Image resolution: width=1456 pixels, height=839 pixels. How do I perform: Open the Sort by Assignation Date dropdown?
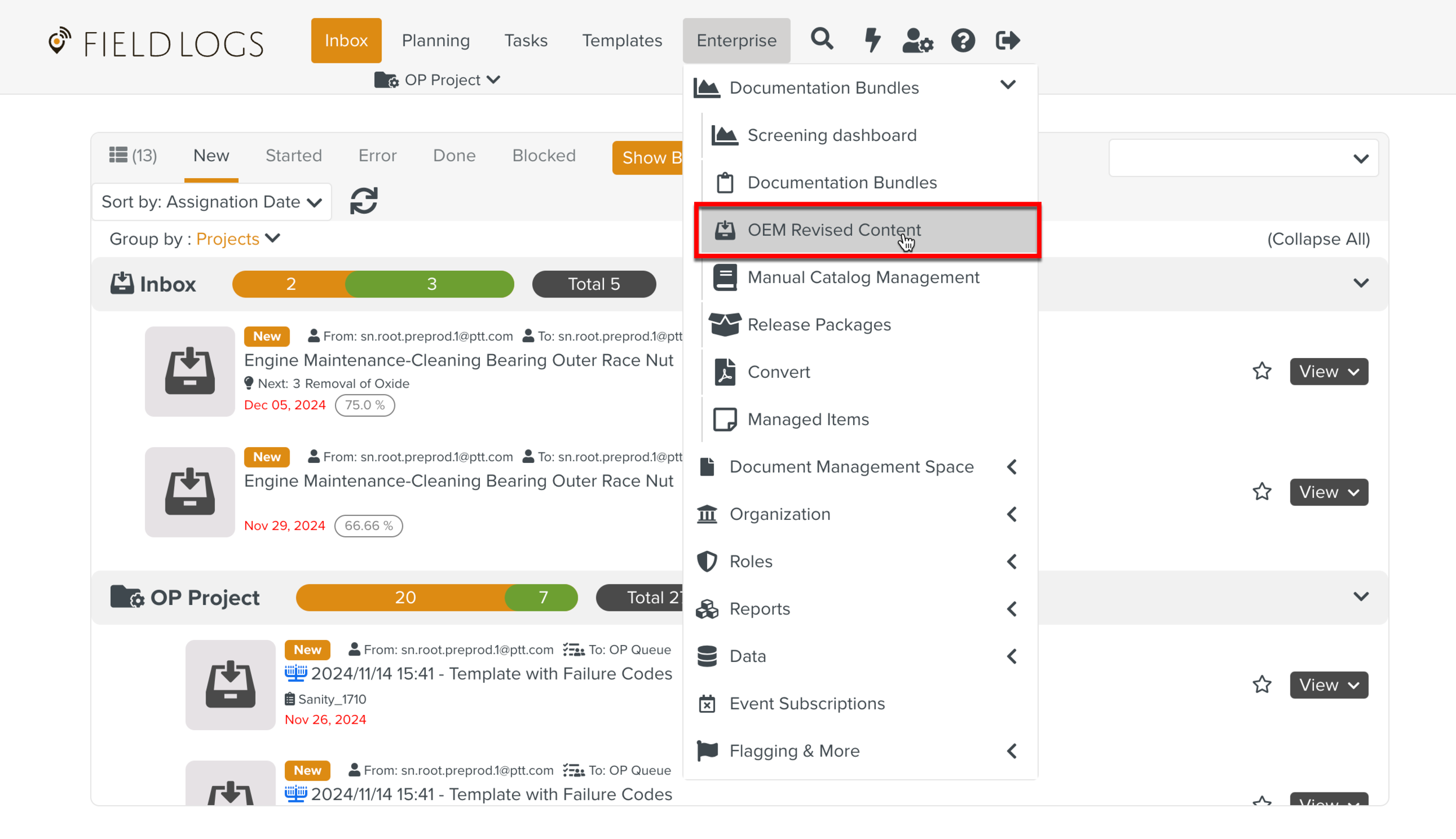pyautogui.click(x=211, y=202)
